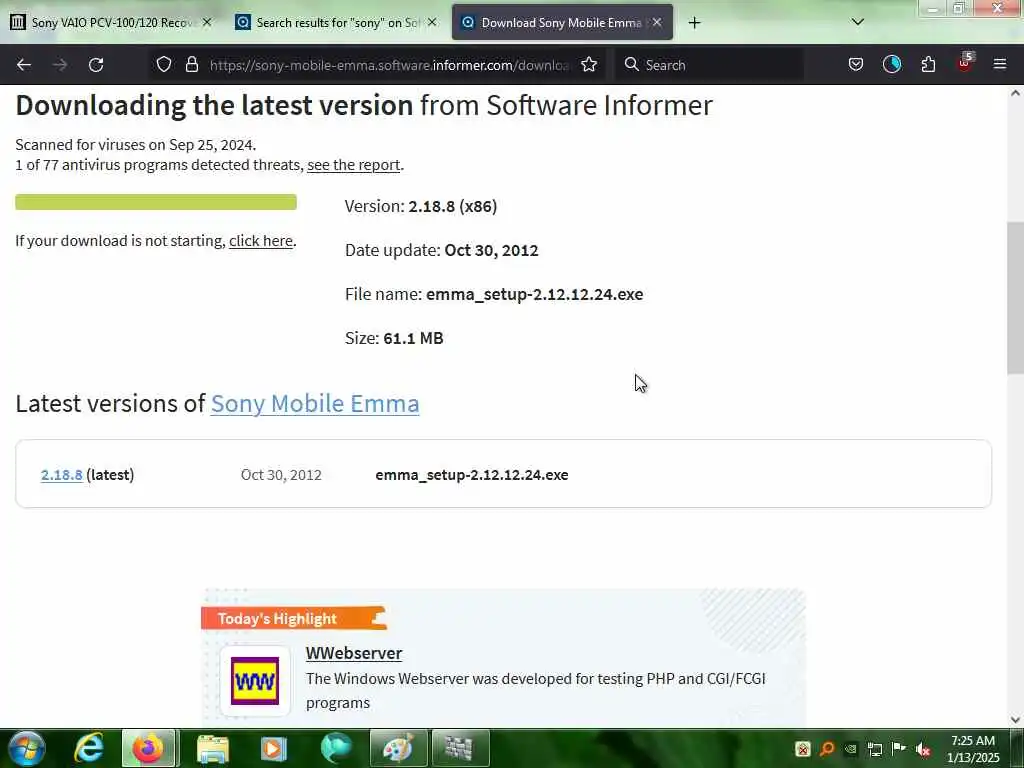Click the network tray icon
This screenshot has height=768, width=1024.
(x=874, y=749)
